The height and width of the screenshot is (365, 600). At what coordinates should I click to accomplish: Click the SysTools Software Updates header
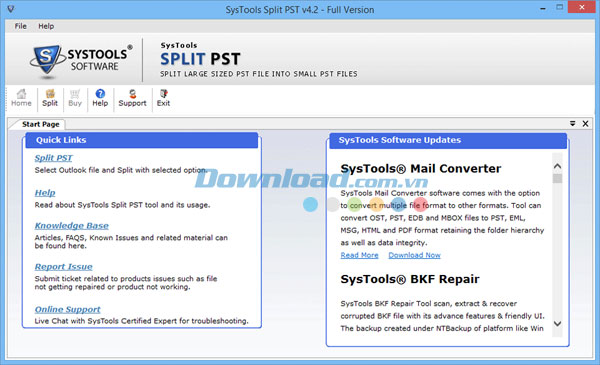pyautogui.click(x=448, y=140)
